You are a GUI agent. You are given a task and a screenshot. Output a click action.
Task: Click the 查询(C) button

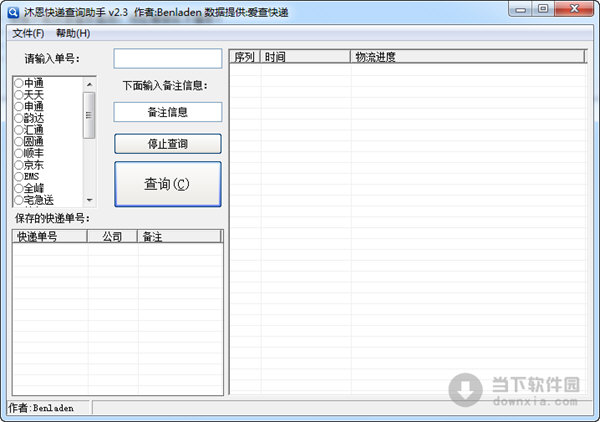168,184
